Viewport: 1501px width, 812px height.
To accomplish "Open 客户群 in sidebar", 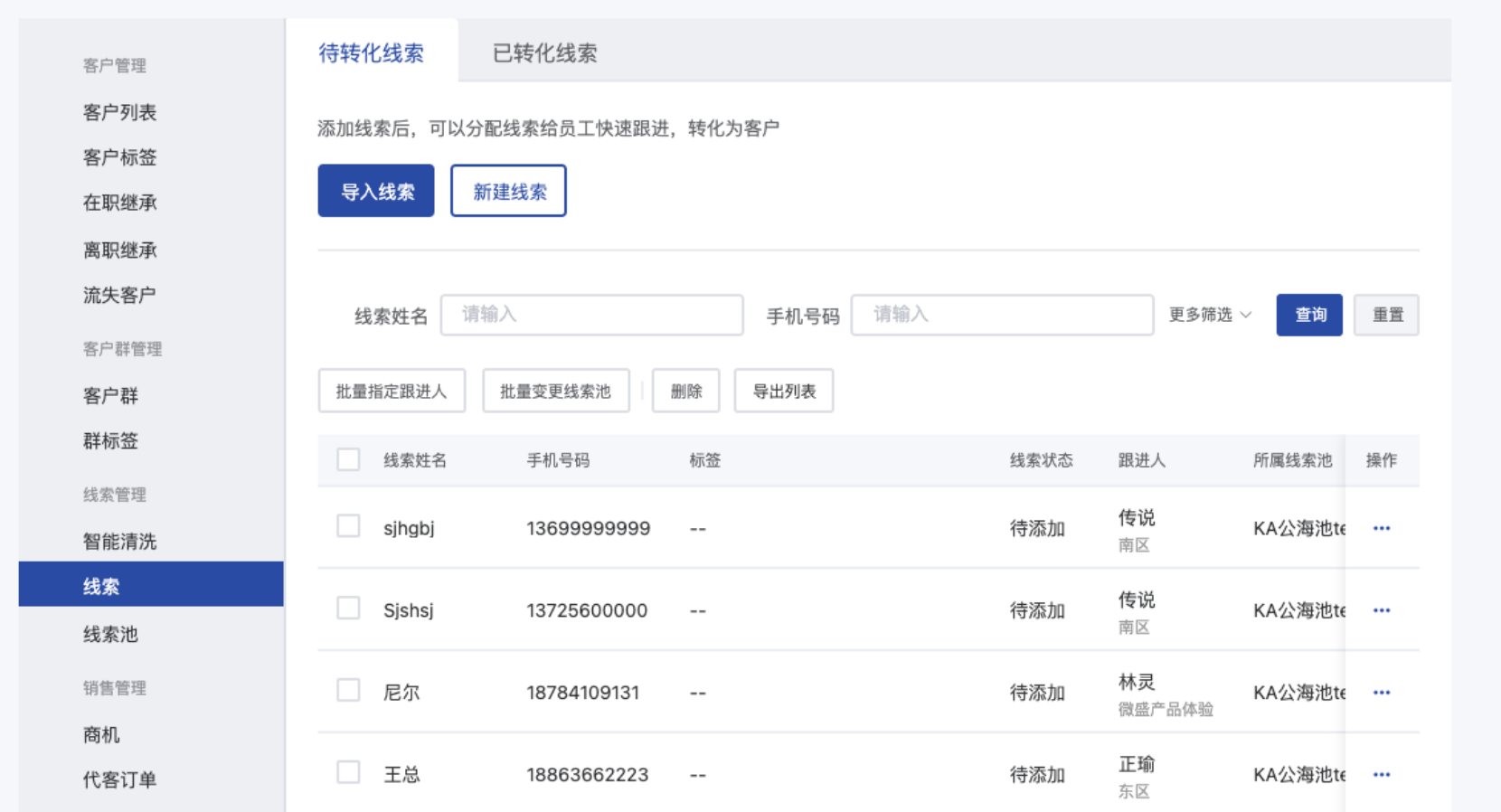I will [x=110, y=395].
